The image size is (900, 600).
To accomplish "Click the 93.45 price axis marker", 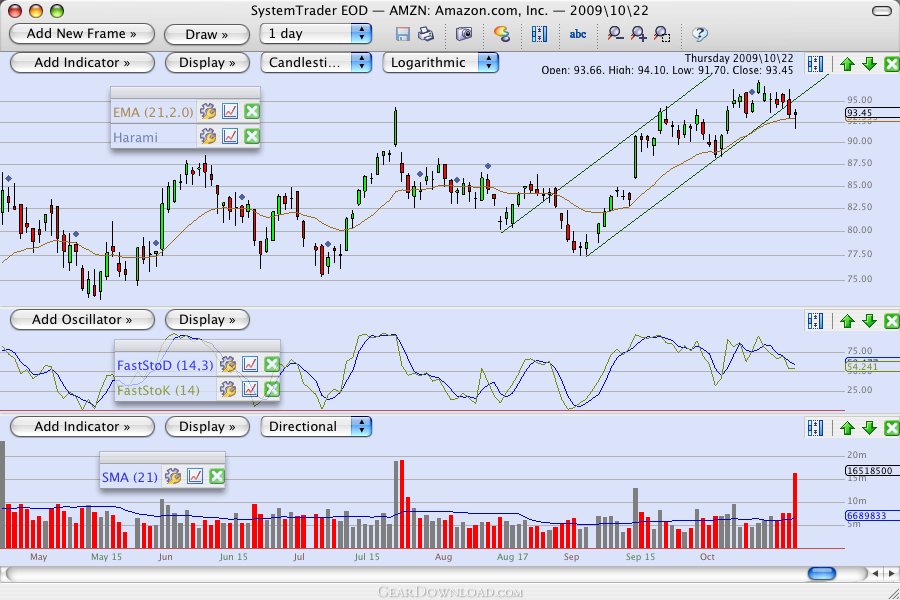I will [872, 113].
